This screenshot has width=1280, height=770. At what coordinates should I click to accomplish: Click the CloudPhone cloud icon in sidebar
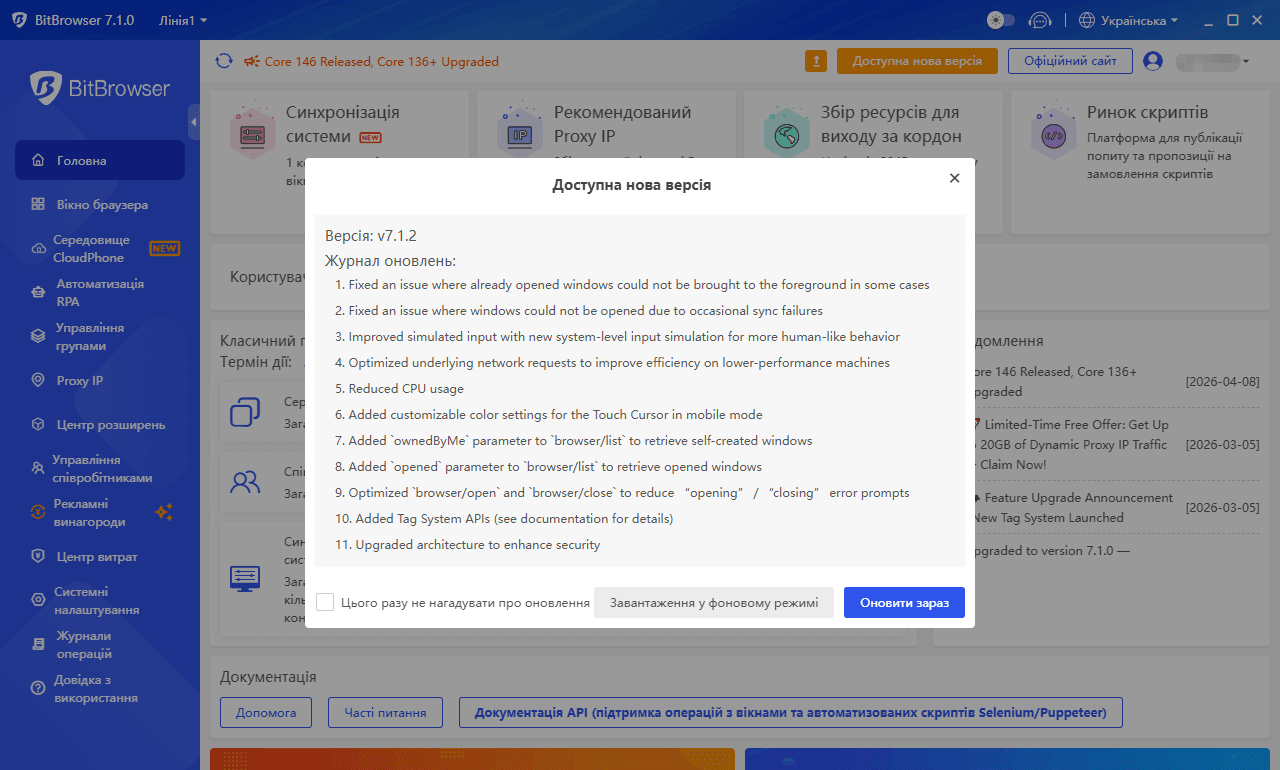coord(38,249)
